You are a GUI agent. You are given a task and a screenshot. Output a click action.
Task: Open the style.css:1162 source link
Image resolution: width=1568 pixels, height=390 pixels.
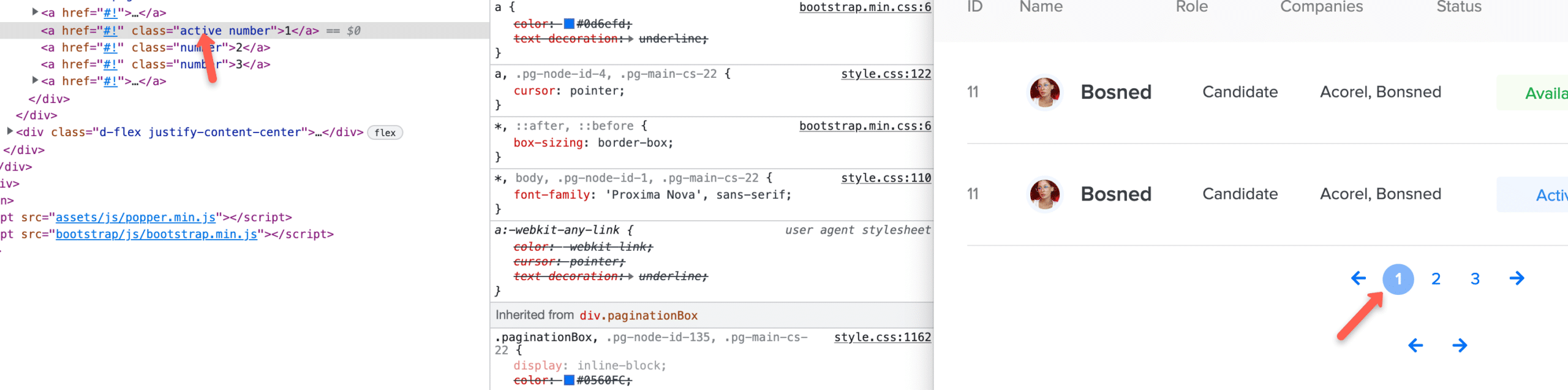(883, 337)
